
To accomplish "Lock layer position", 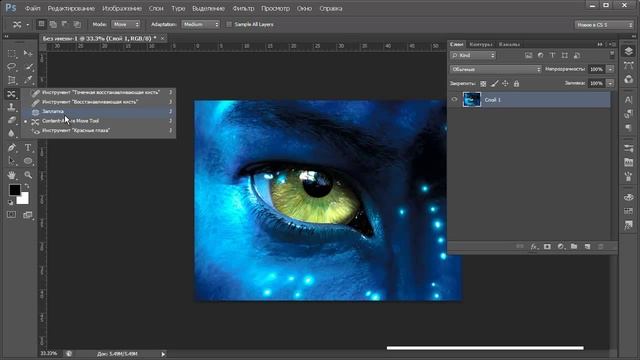I will tap(505, 84).
